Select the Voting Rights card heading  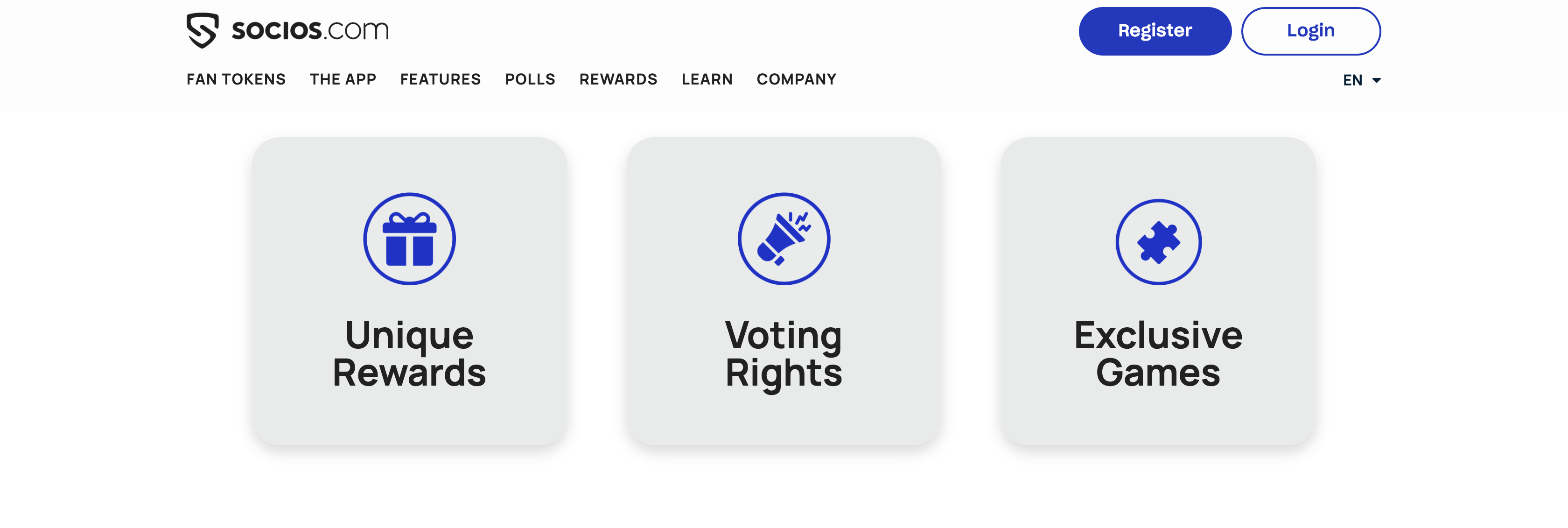pyautogui.click(x=784, y=353)
